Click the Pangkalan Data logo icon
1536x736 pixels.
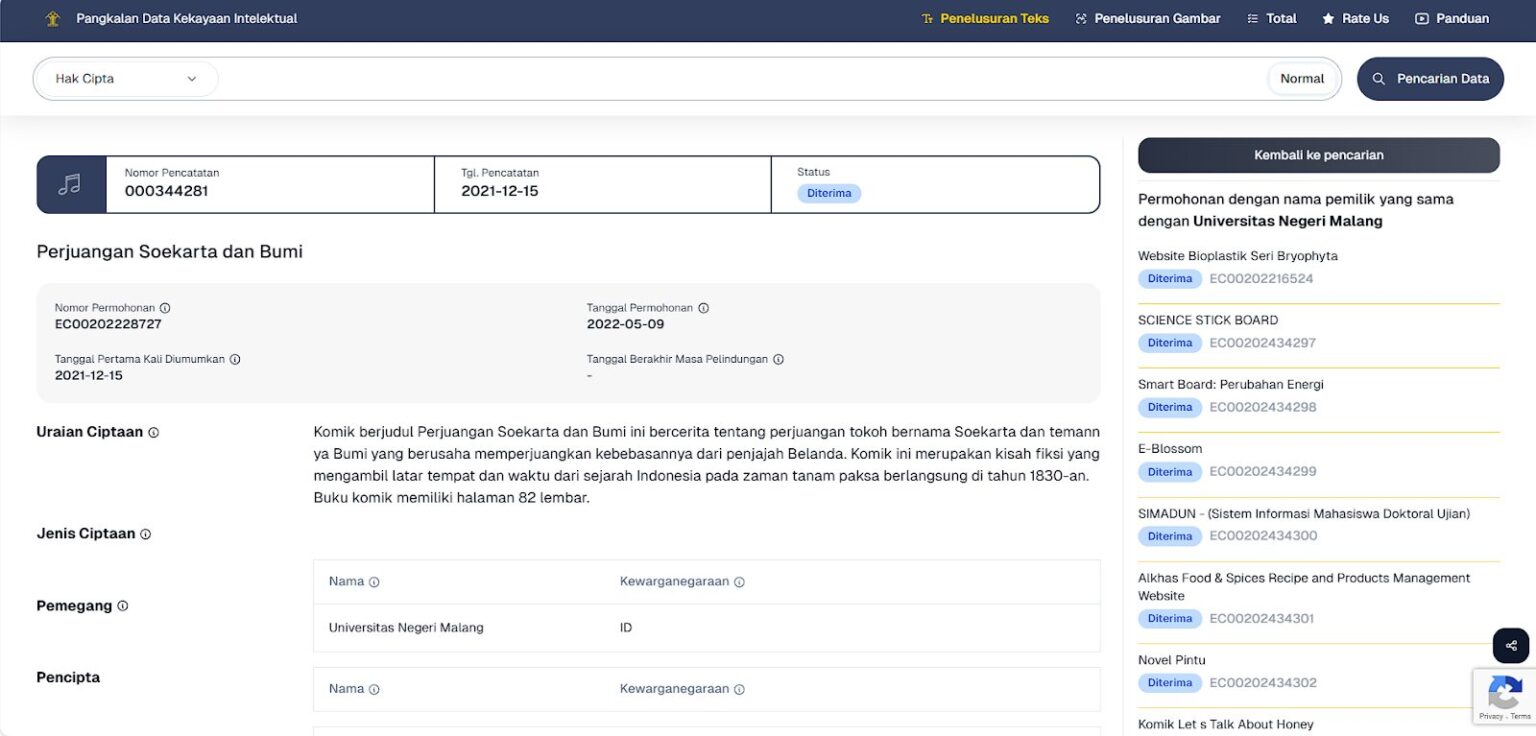[x=53, y=17]
